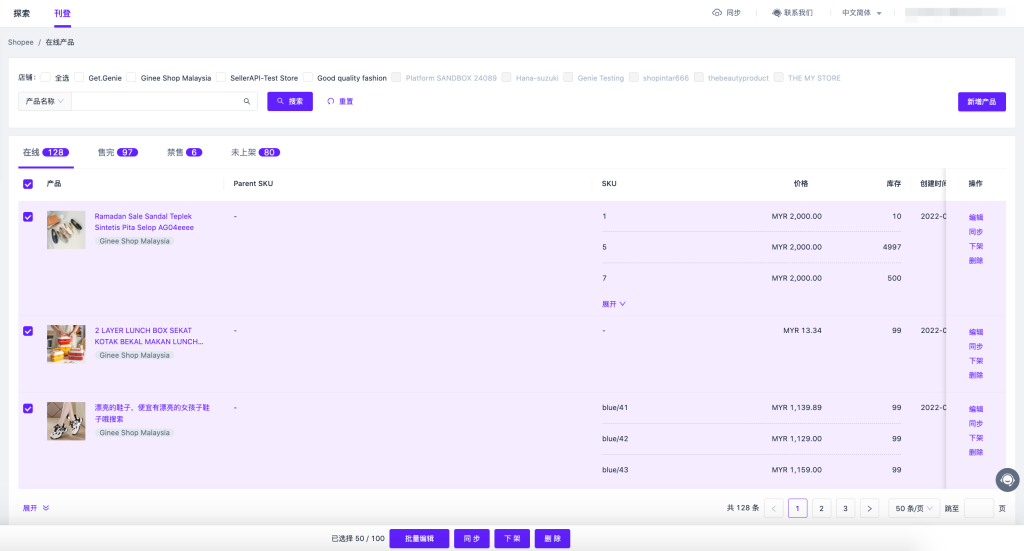
Task: Toggle the select-all checkbox in table header
Action: (x=28, y=184)
